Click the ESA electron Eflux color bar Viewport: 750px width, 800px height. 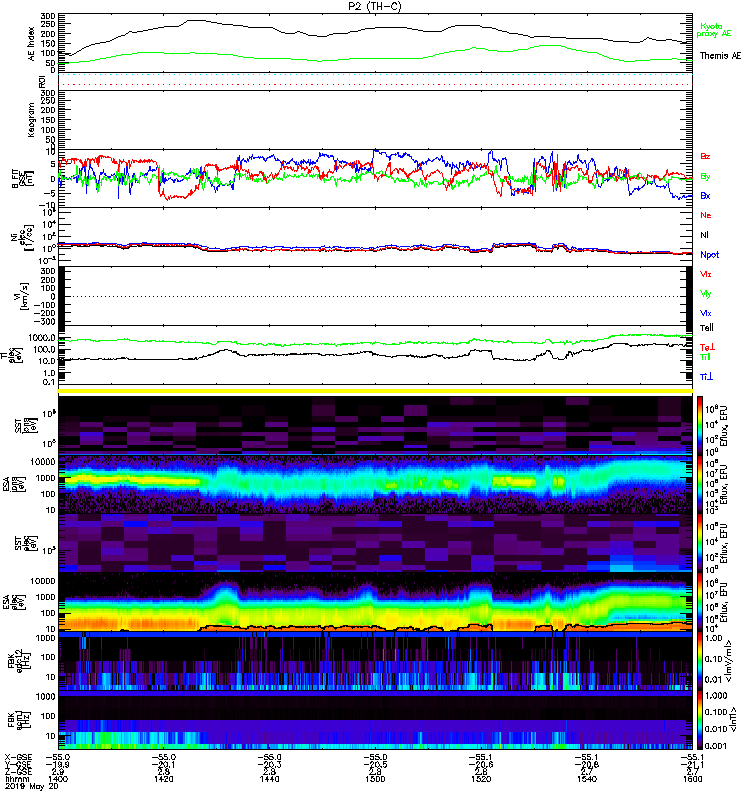[x=700, y=602]
